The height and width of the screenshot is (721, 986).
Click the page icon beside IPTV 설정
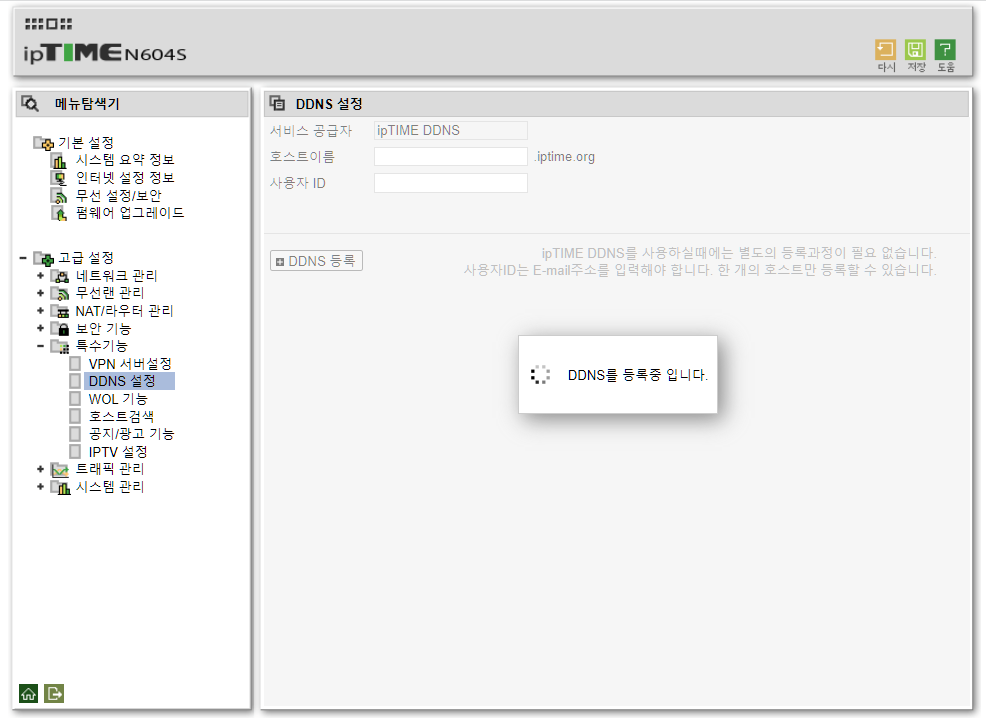pyautogui.click(x=75, y=452)
